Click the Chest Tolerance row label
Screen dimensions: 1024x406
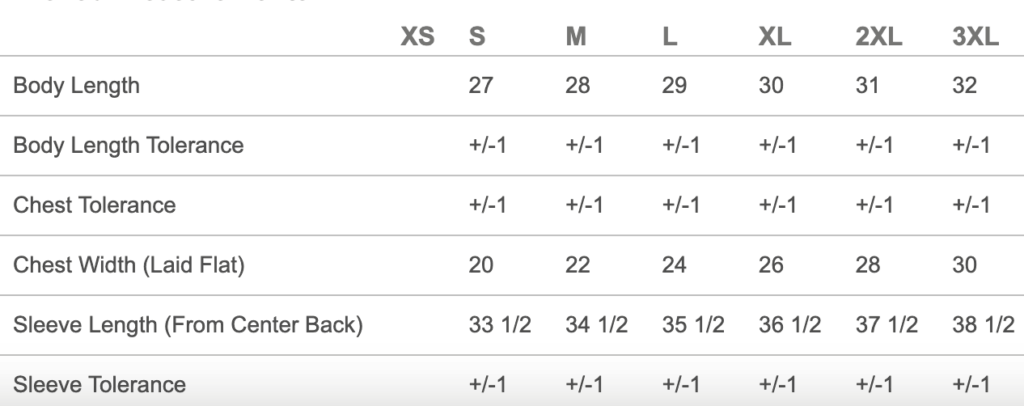[x=94, y=205]
